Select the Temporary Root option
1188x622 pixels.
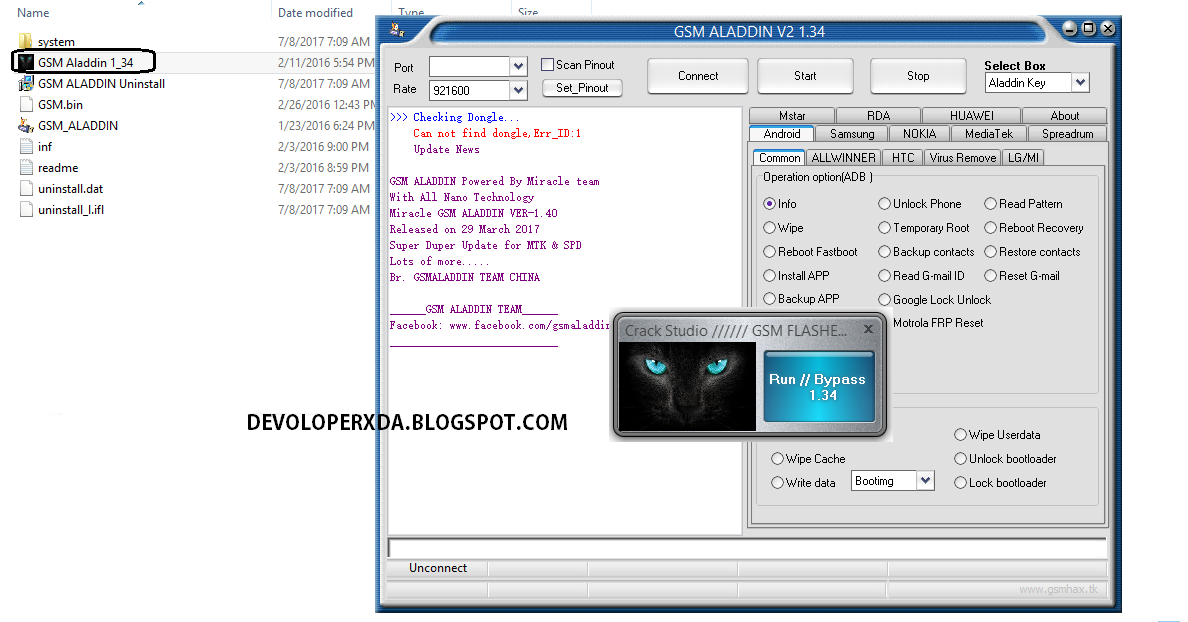click(x=884, y=228)
